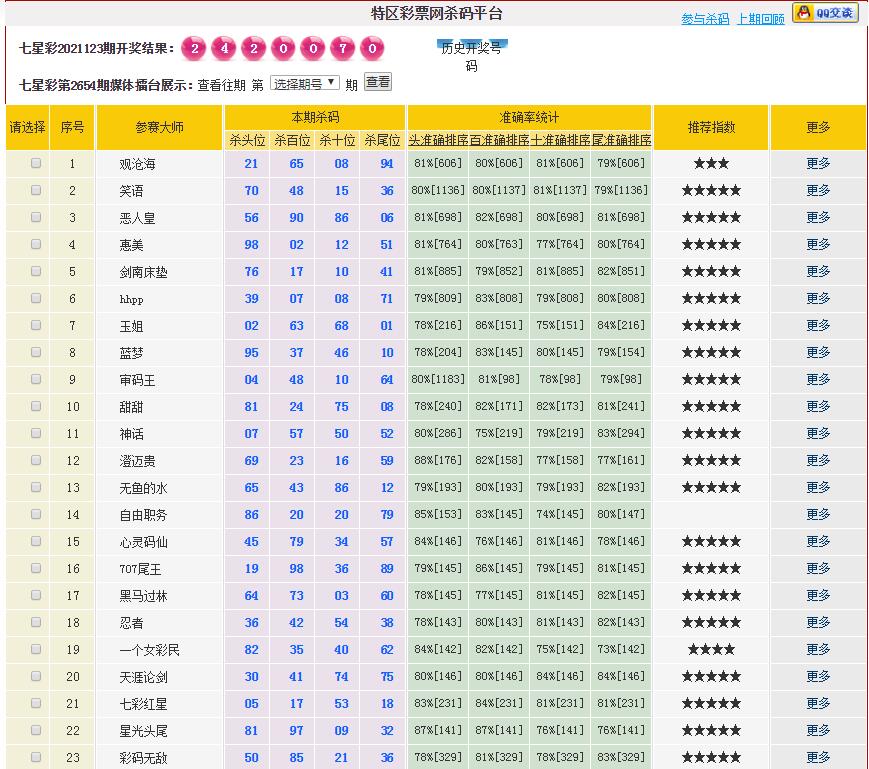
Task: Click the three-star rating for 观沧海
Action: [x=711, y=163]
